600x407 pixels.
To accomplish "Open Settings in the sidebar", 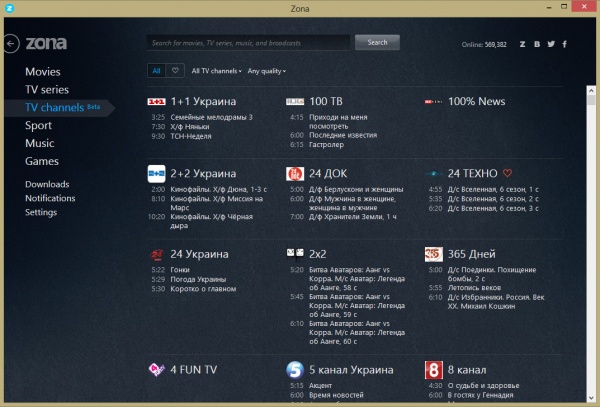I will (41, 212).
